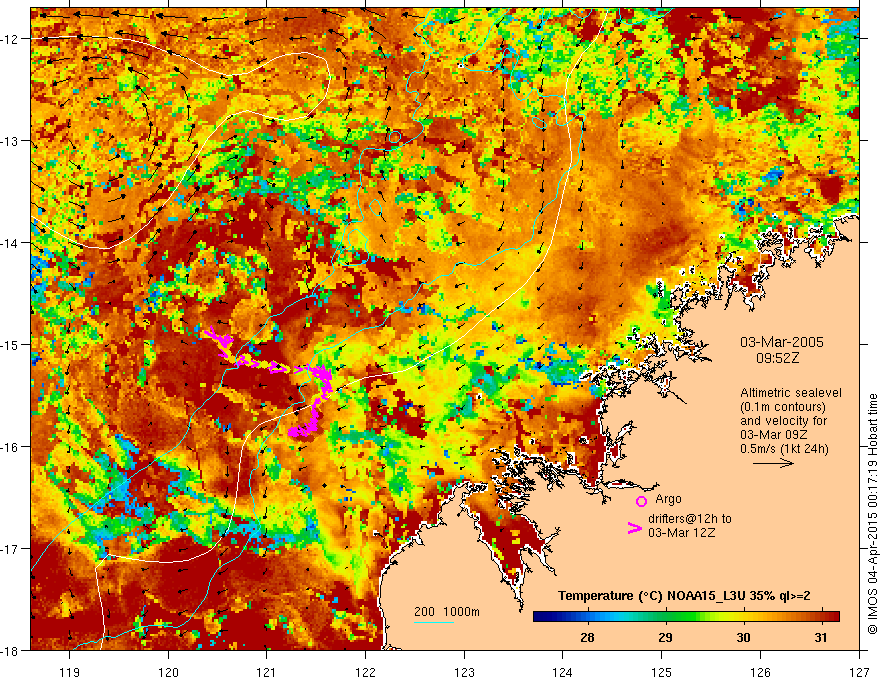Click latitude axis label -16
This screenshot has height=680, width=880.
[x=11, y=447]
